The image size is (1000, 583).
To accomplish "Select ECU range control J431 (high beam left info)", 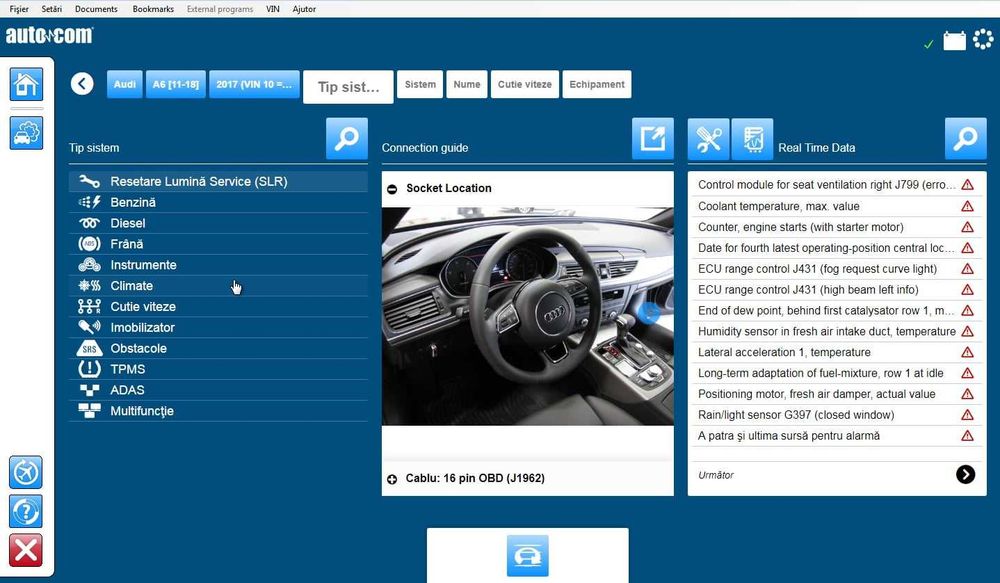I will pos(836,290).
